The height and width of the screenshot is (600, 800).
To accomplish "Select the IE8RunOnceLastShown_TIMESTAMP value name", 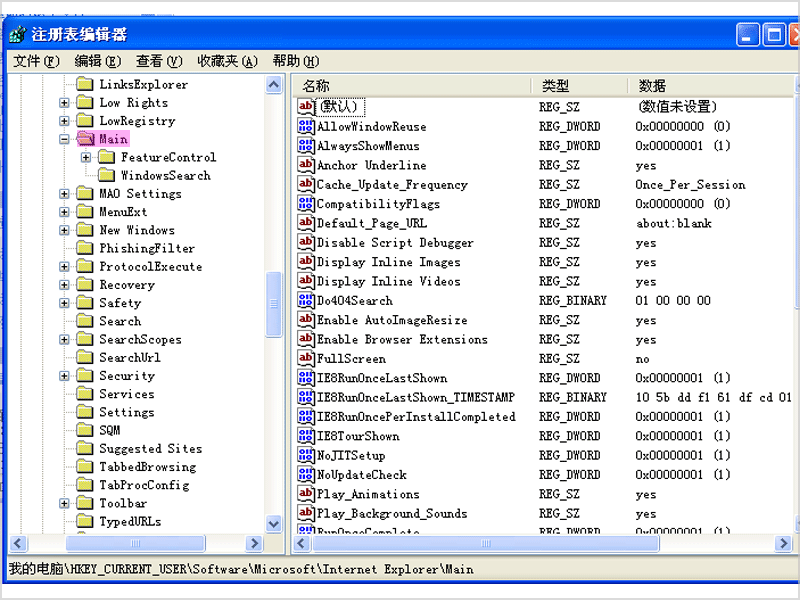I will coord(416,397).
